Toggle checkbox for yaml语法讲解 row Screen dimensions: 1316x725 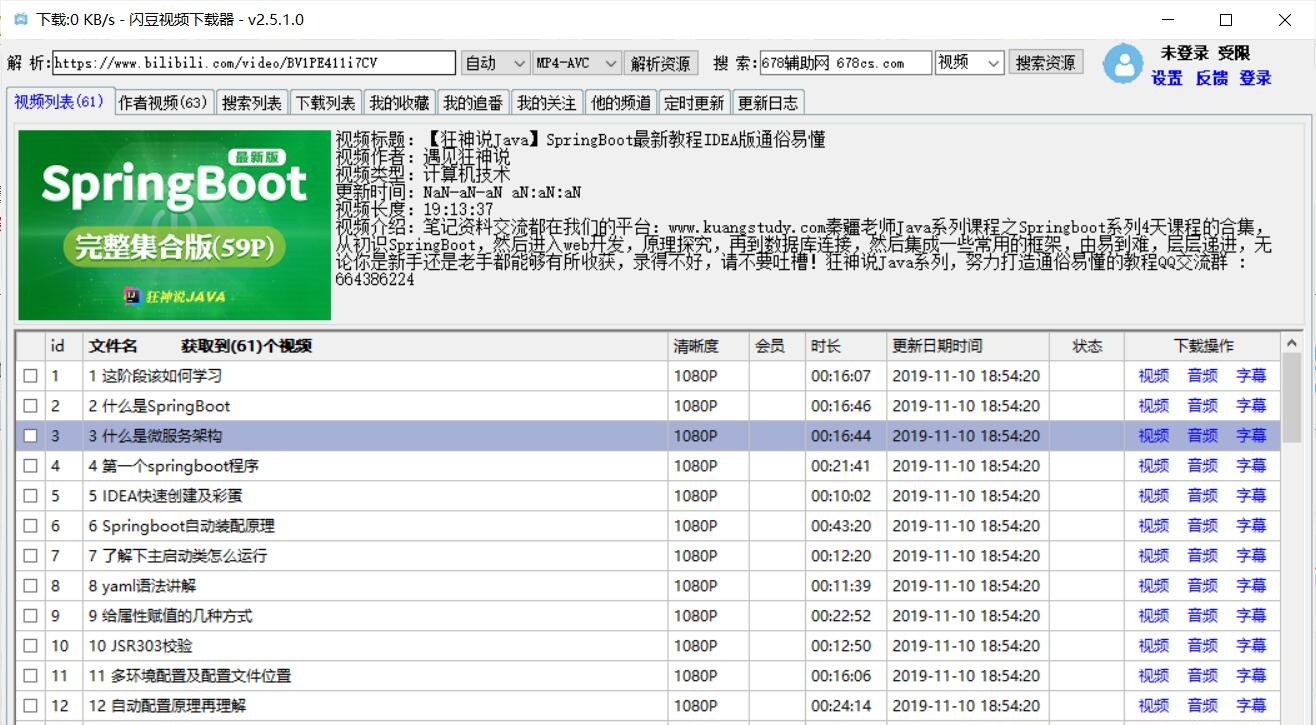(x=30, y=586)
